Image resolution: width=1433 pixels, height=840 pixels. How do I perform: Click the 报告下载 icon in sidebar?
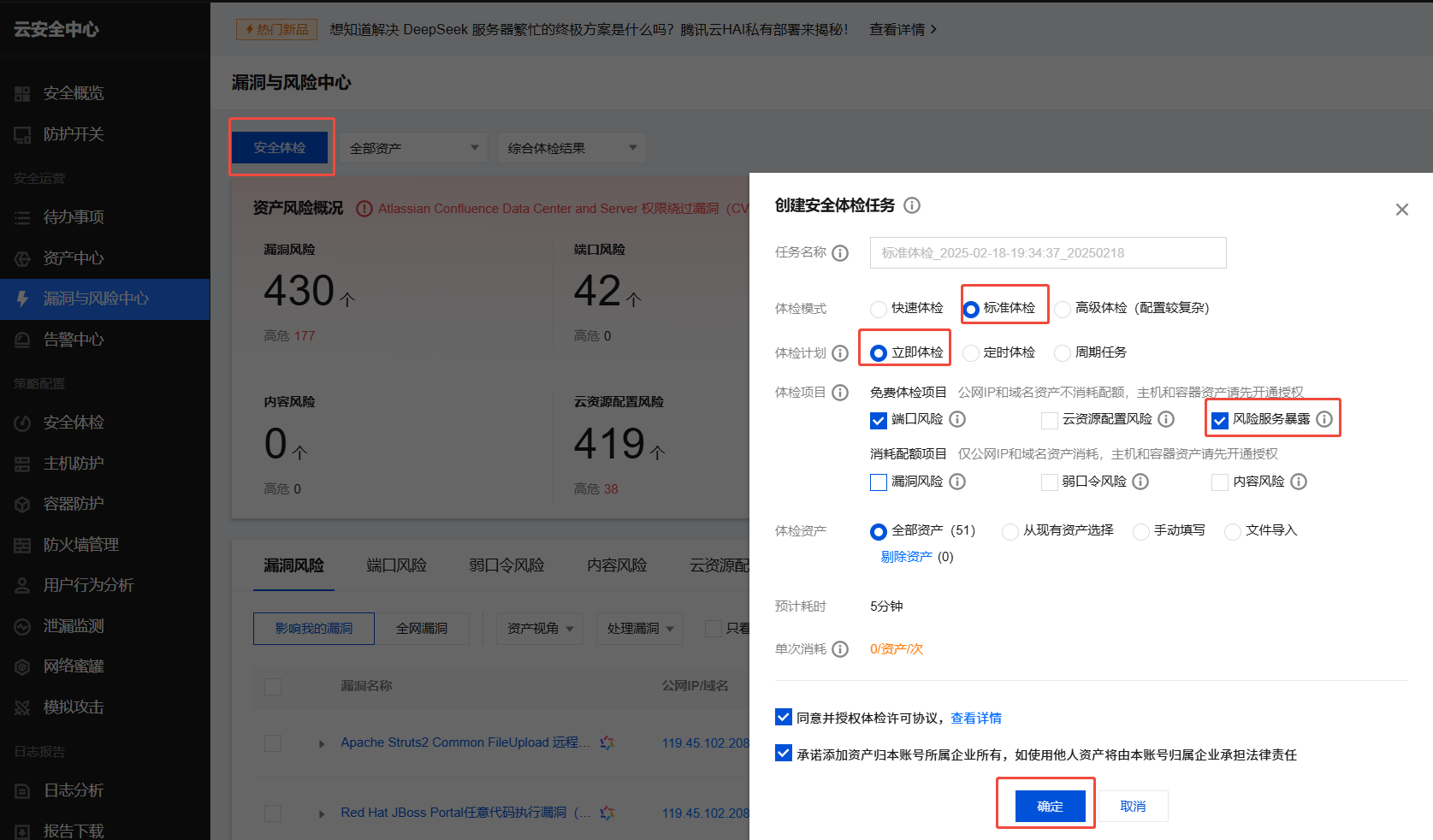click(x=22, y=831)
